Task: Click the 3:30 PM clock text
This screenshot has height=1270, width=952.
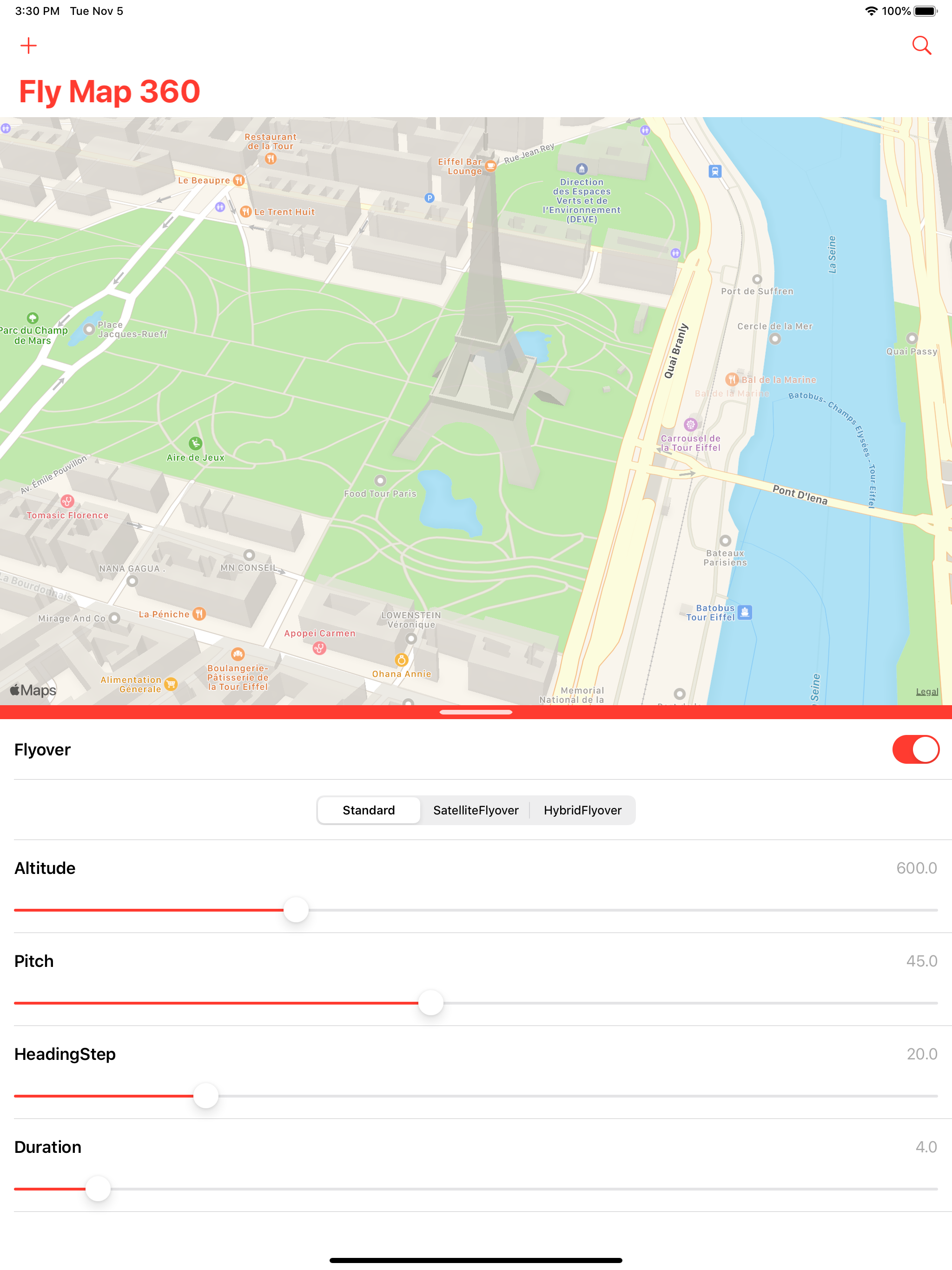Action: [37, 11]
